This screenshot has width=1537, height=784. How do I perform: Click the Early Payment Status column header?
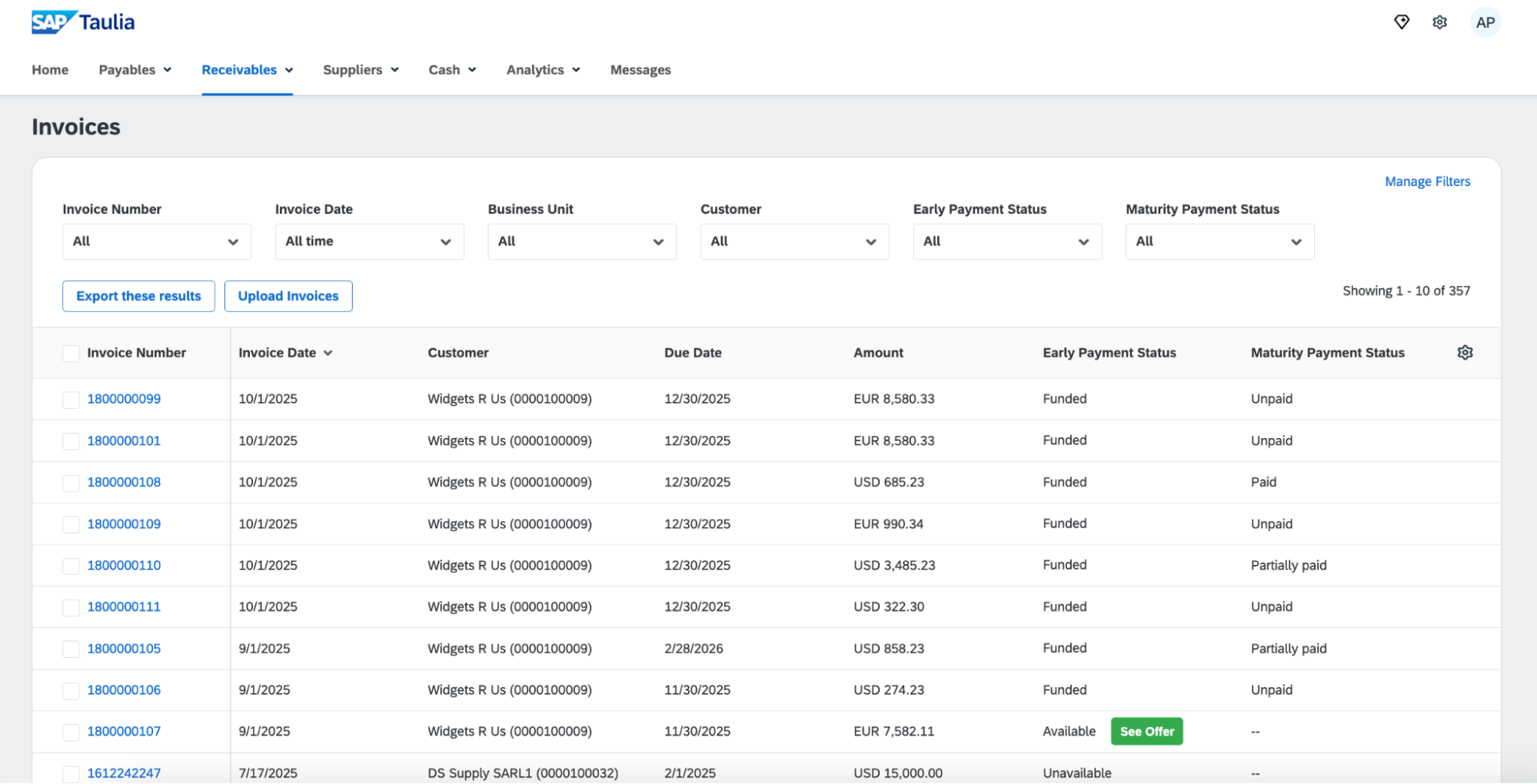pyautogui.click(x=1109, y=353)
